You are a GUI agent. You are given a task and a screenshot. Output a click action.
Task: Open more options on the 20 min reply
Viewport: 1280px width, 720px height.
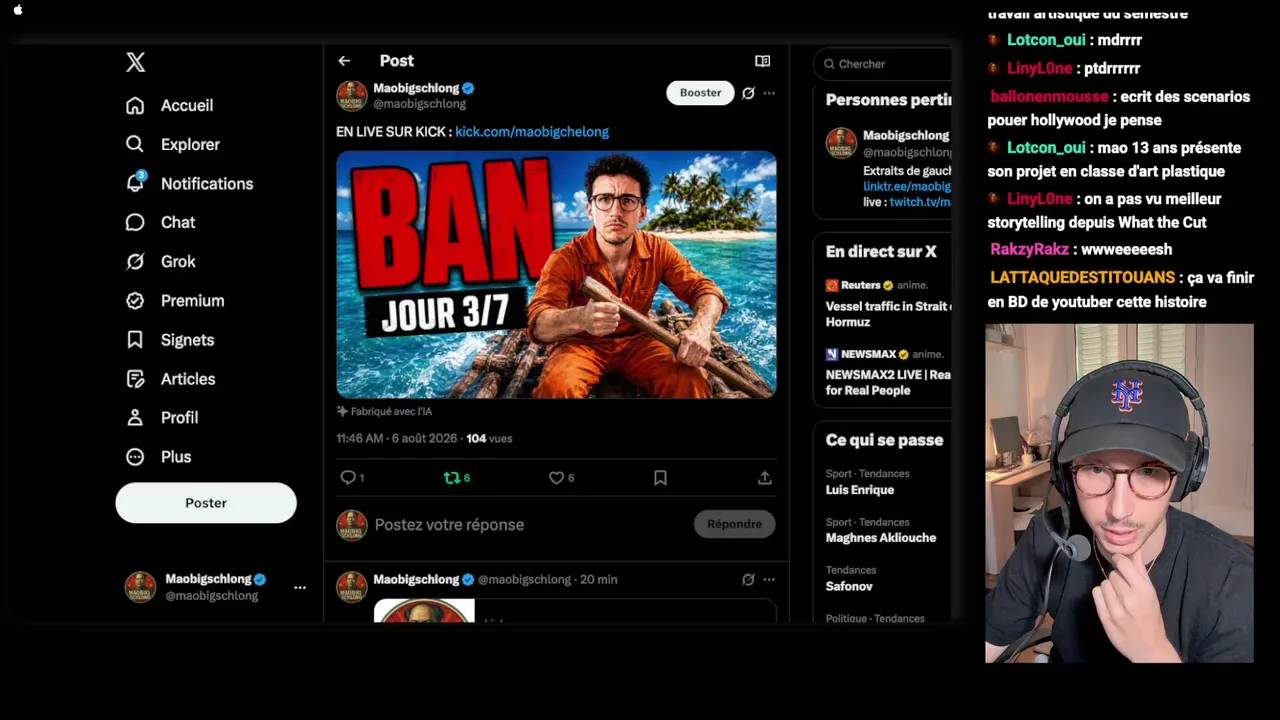pyautogui.click(x=769, y=579)
